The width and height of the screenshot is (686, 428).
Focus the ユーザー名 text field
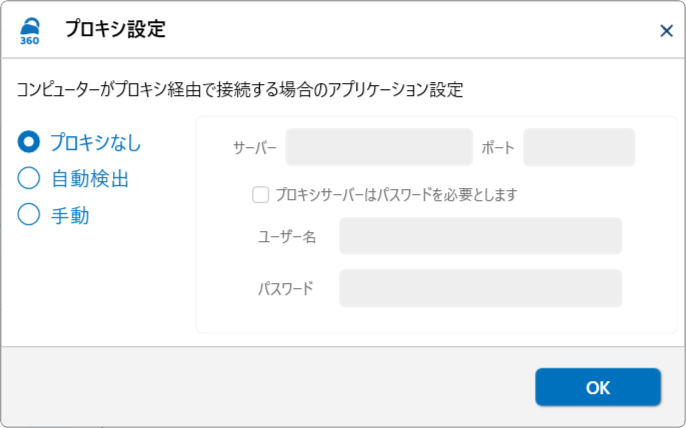point(480,237)
